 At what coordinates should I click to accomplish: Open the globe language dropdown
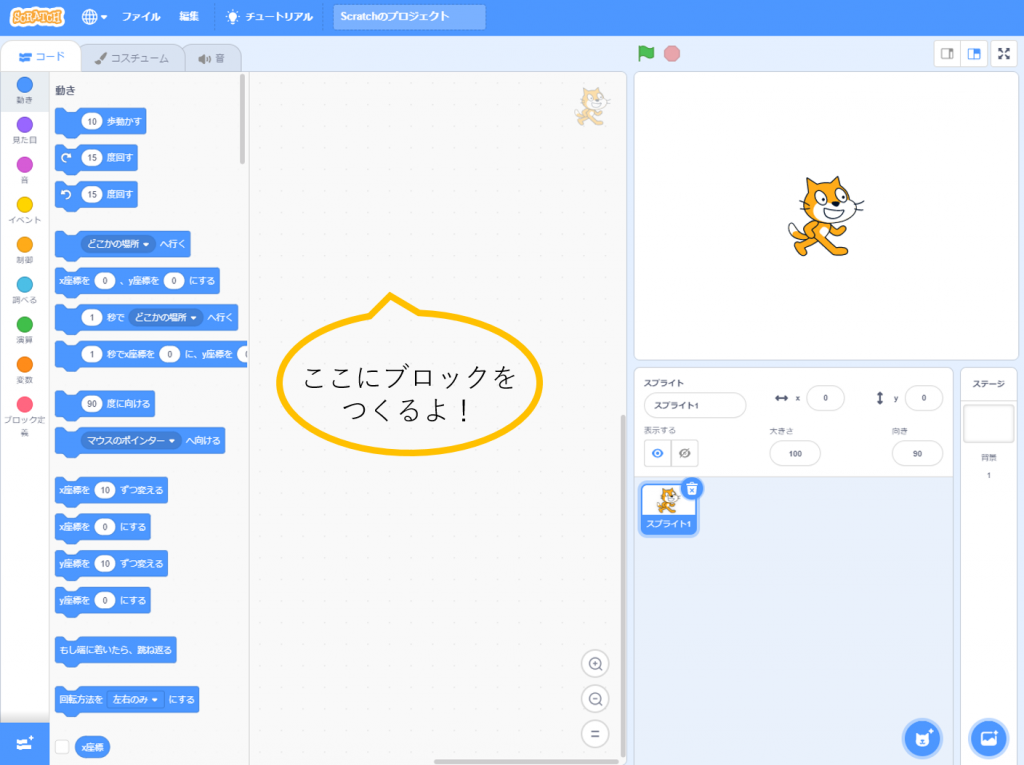[94, 17]
